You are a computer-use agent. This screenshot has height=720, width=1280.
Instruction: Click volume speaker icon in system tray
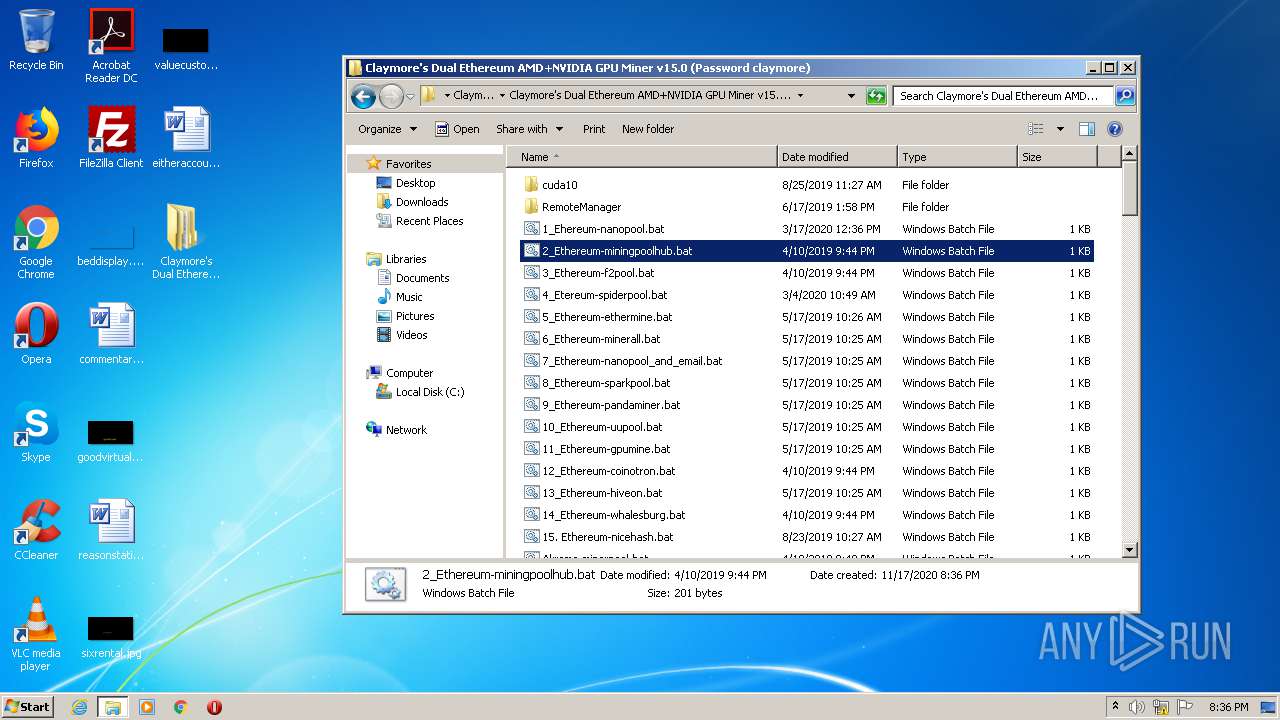(x=1137, y=707)
